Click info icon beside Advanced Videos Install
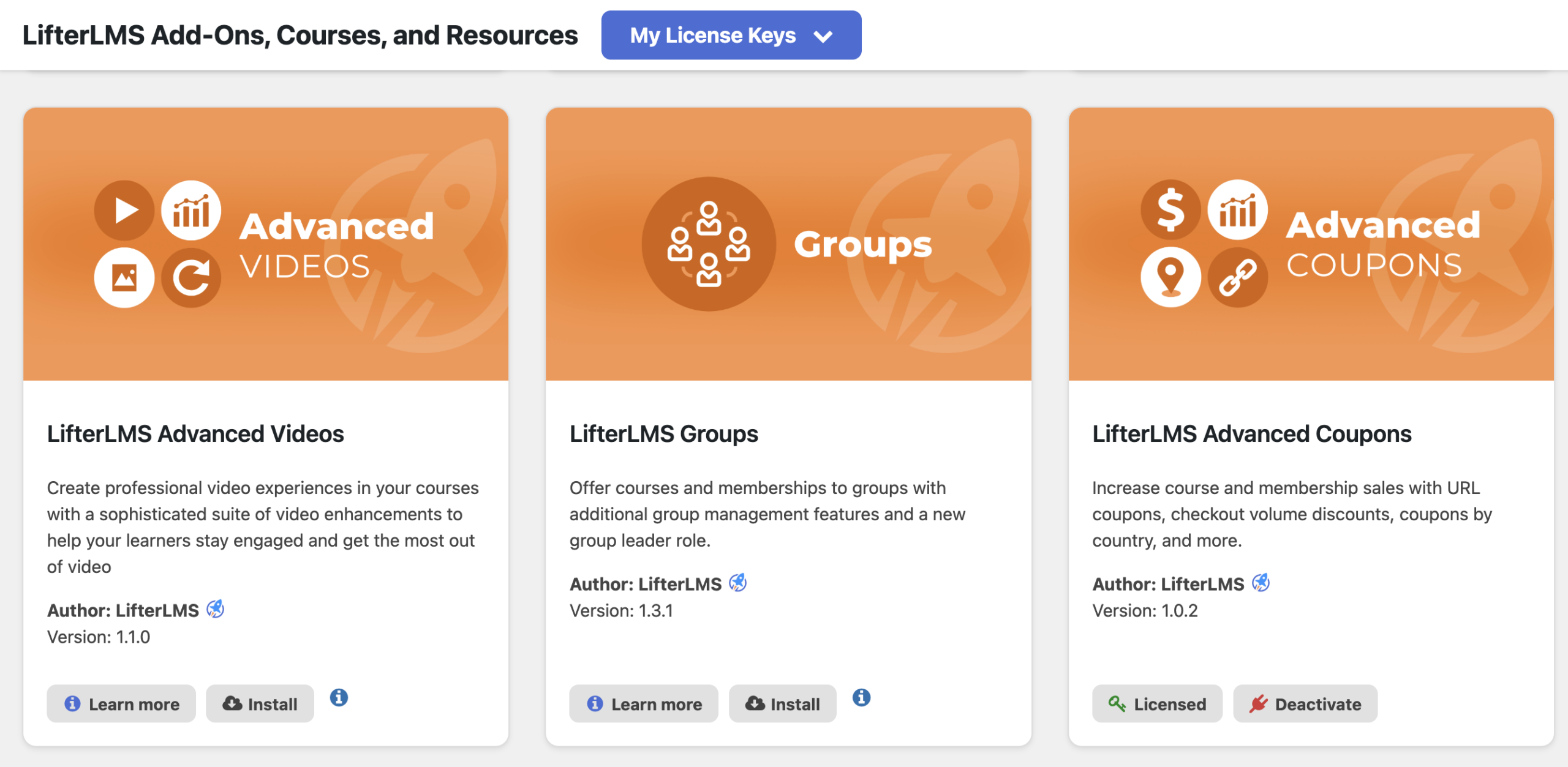Image resolution: width=1568 pixels, height=767 pixels. point(339,697)
